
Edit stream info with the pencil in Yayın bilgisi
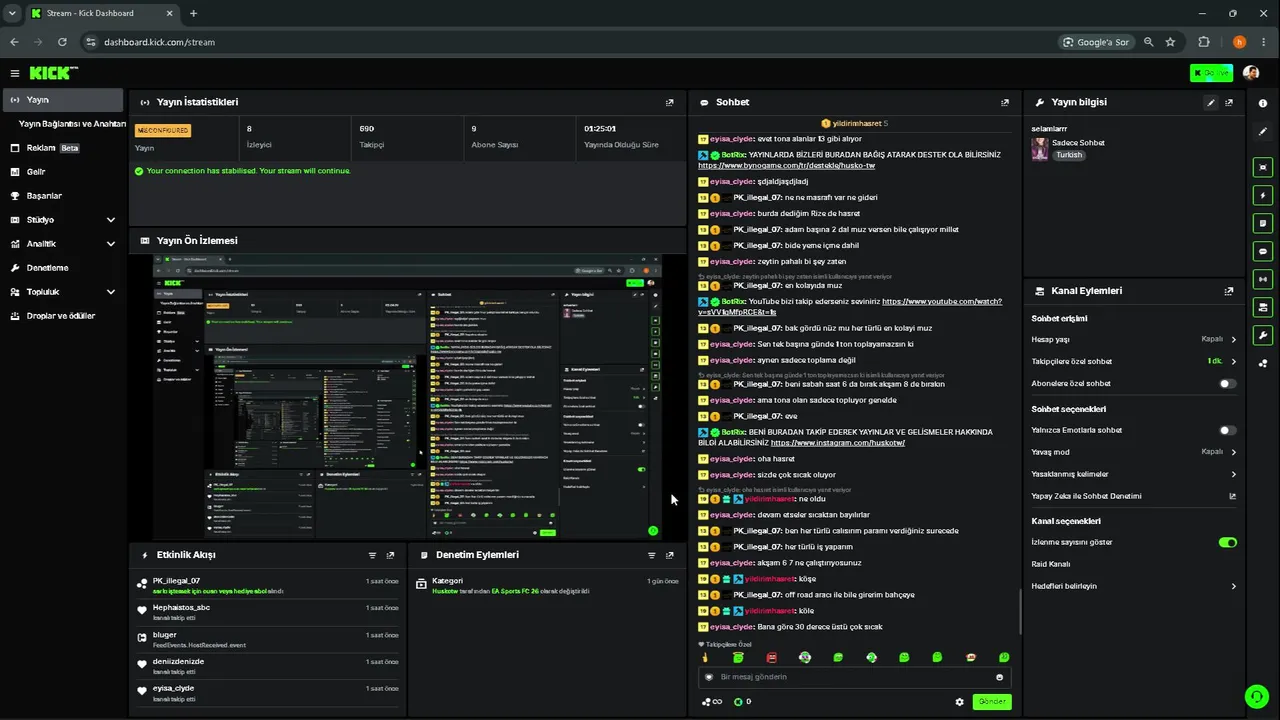tap(1211, 102)
